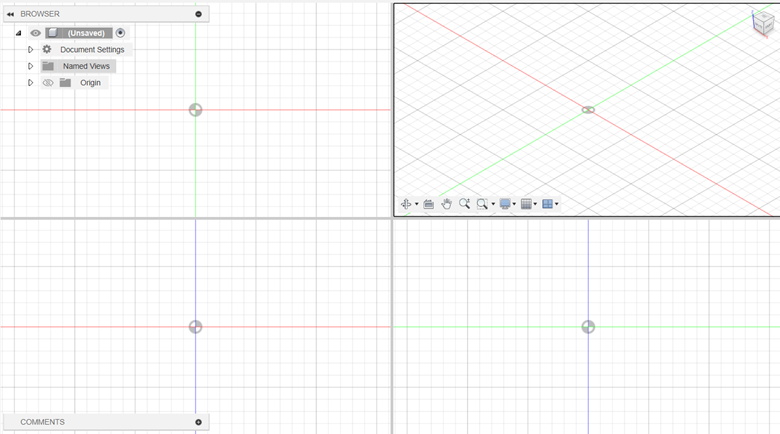The height and width of the screenshot is (434, 780).
Task: Select the Pan hand tool
Action: pyautogui.click(x=446, y=204)
